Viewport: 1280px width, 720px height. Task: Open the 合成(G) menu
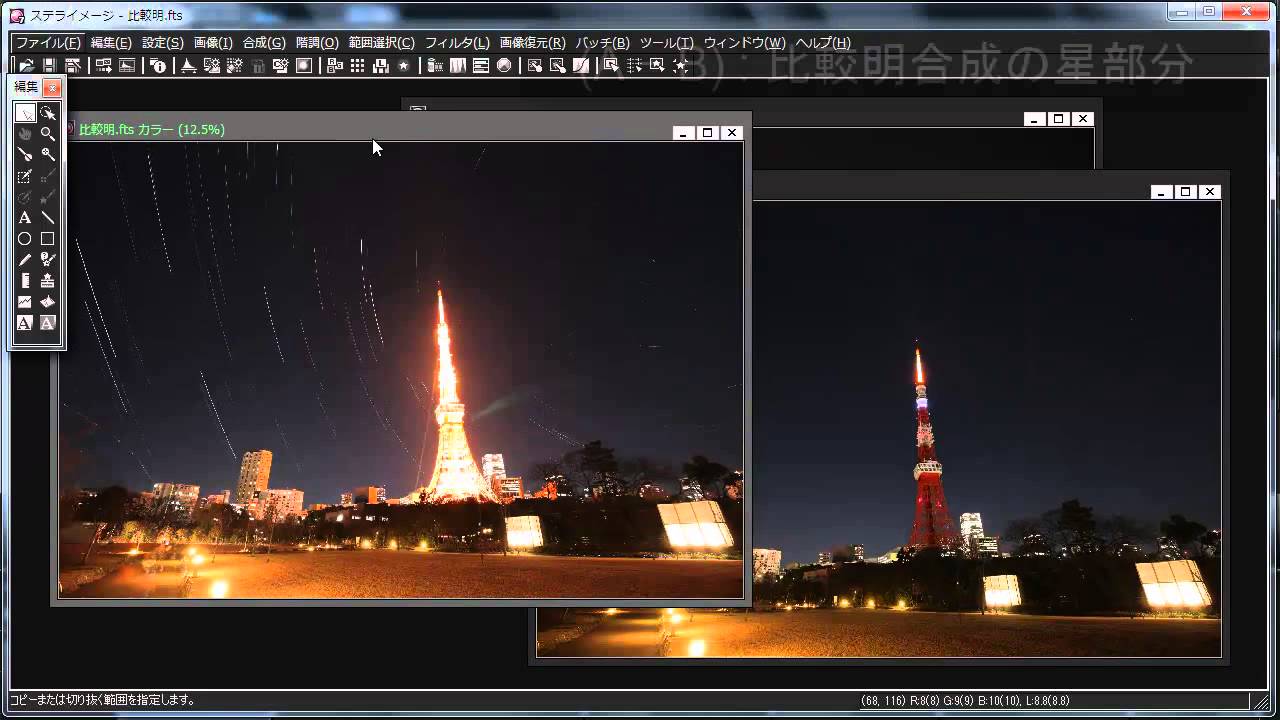[x=264, y=43]
